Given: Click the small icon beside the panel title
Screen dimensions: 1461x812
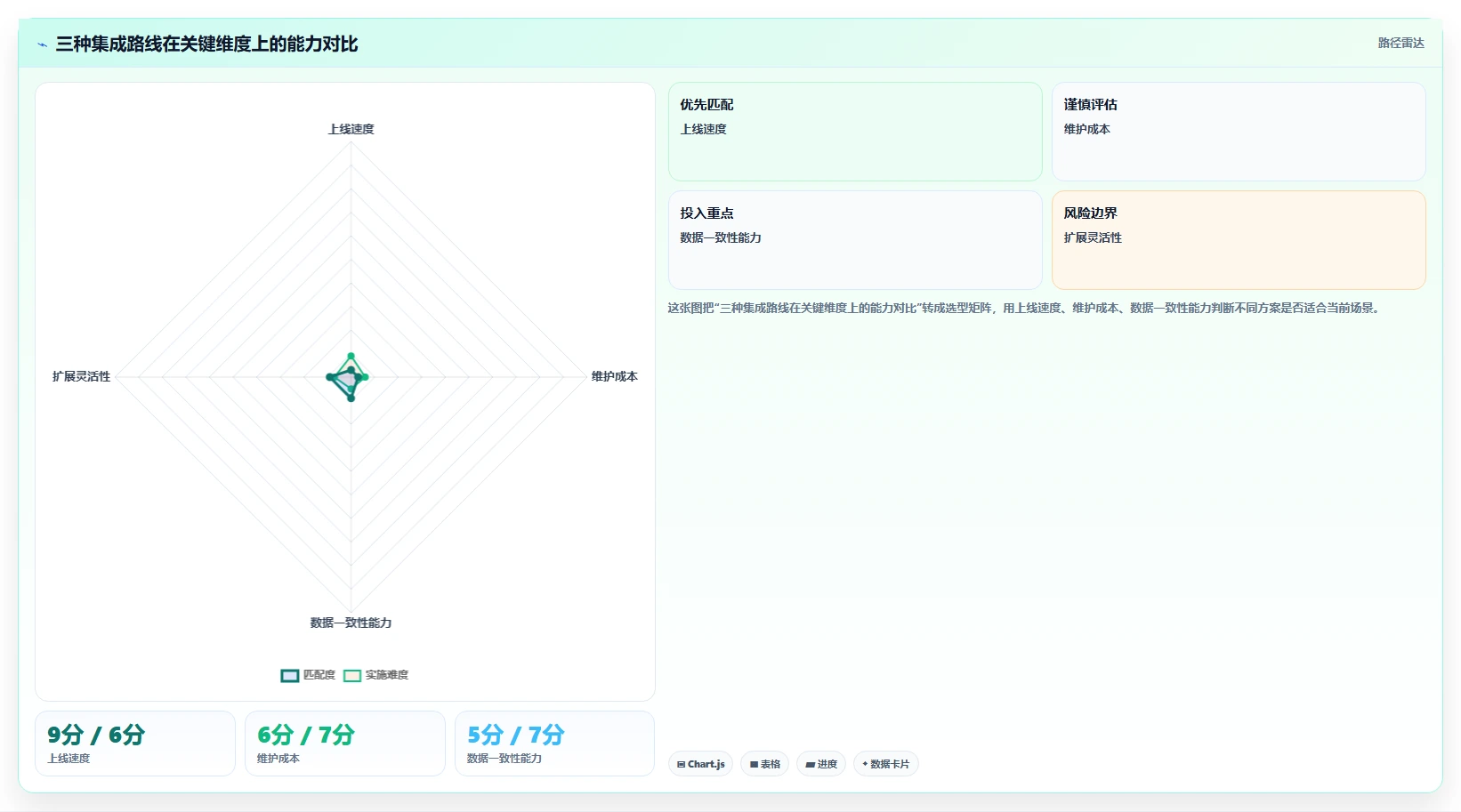Looking at the screenshot, I should pyautogui.click(x=42, y=44).
